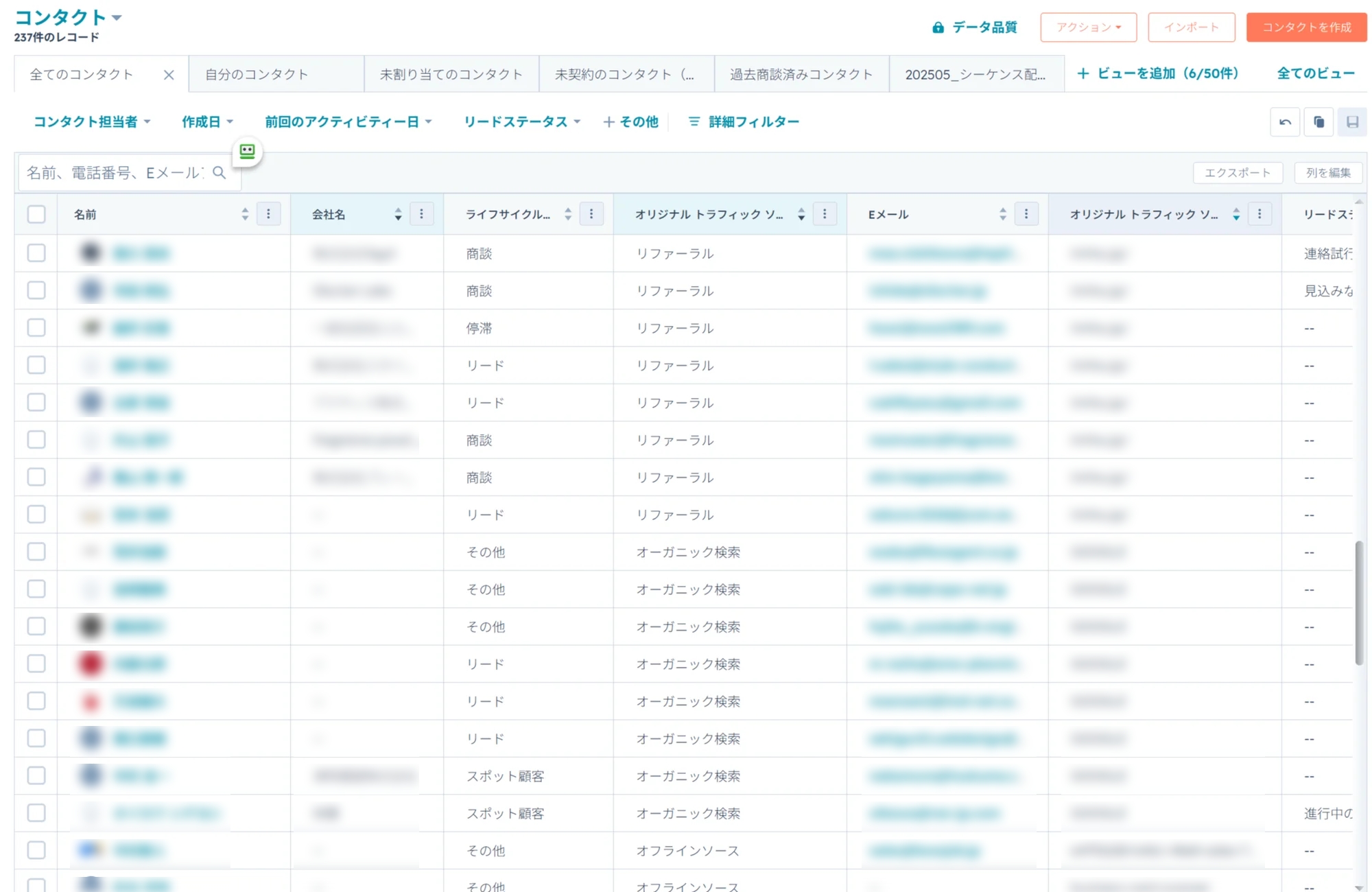Check first その他 オーガニック検索 row checkbox

tap(36, 552)
